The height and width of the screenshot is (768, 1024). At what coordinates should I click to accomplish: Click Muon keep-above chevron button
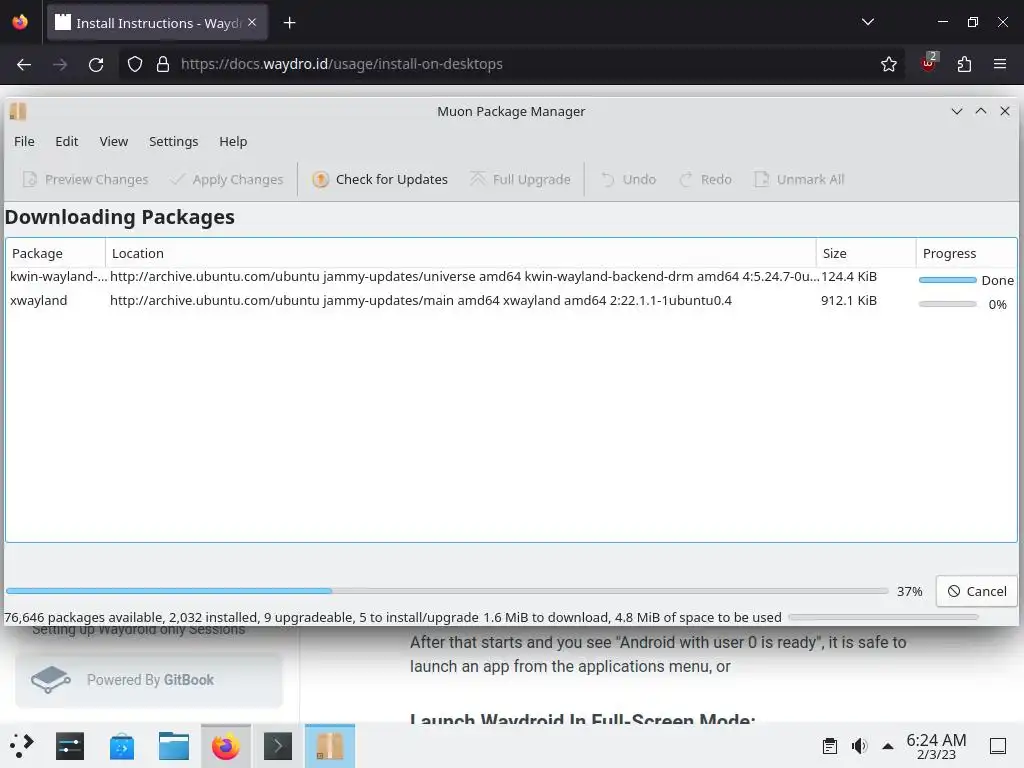coord(981,112)
